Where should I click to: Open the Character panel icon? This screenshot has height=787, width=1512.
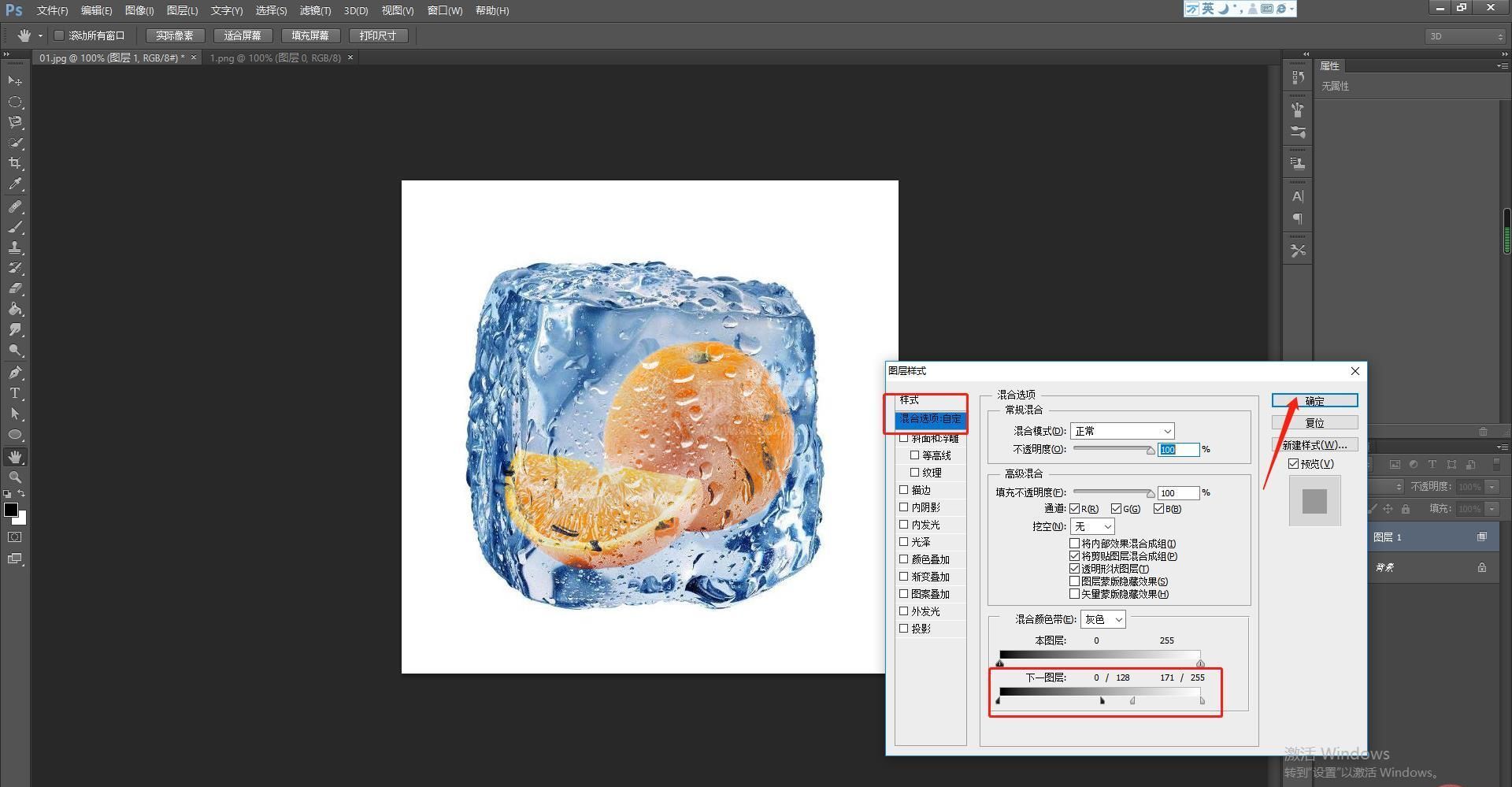click(1298, 196)
